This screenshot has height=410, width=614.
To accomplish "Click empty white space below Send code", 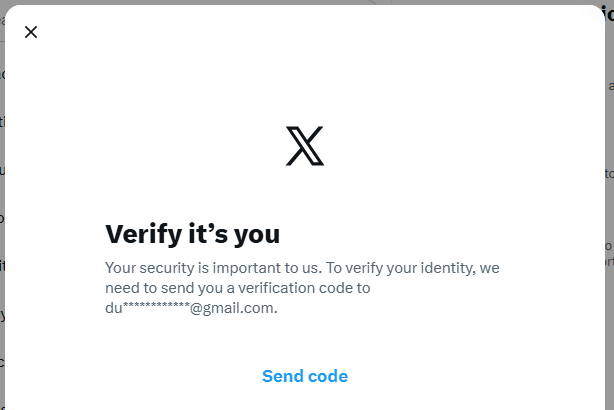I will click(x=305, y=400).
